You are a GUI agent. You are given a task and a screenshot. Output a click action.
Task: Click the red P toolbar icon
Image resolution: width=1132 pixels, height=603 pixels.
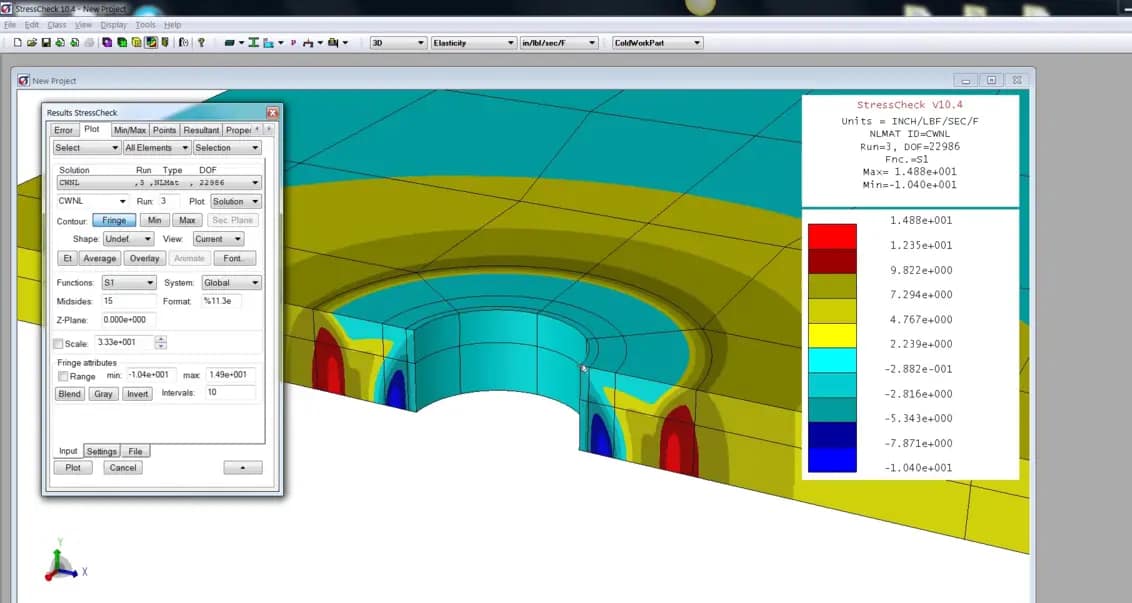293,42
